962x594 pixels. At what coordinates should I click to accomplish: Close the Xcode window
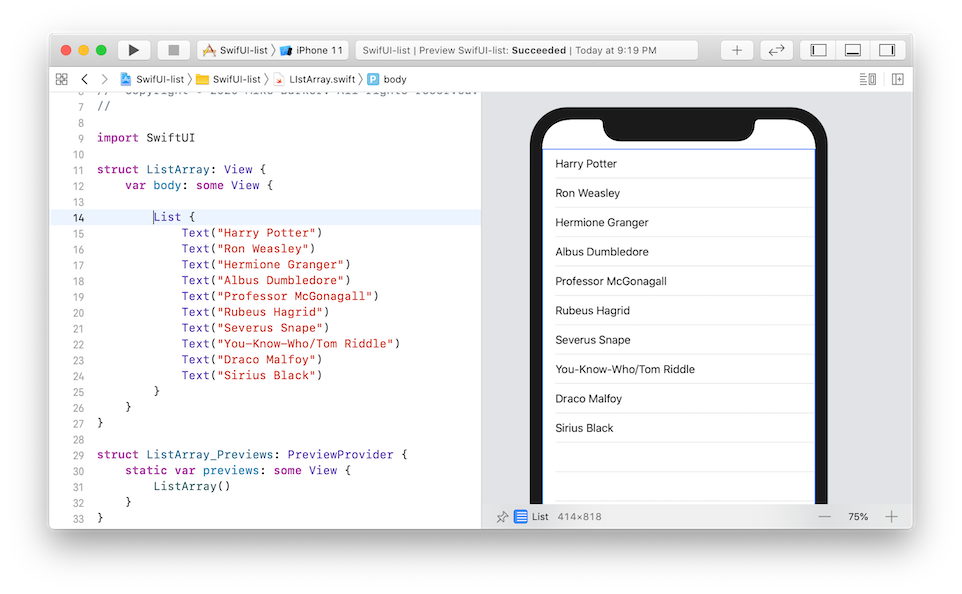point(66,50)
